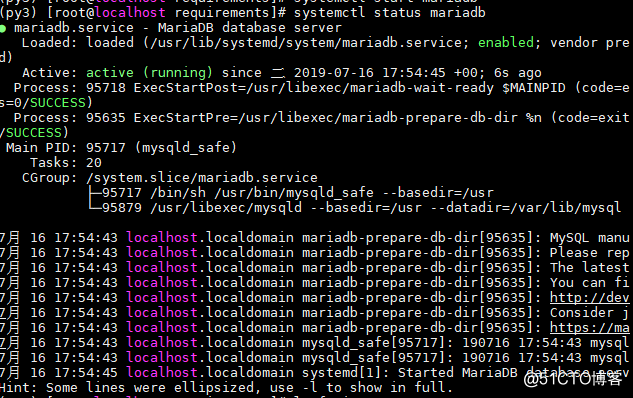Click the green status dot before mariadb.service
This screenshot has width=633, height=398.
point(3,29)
